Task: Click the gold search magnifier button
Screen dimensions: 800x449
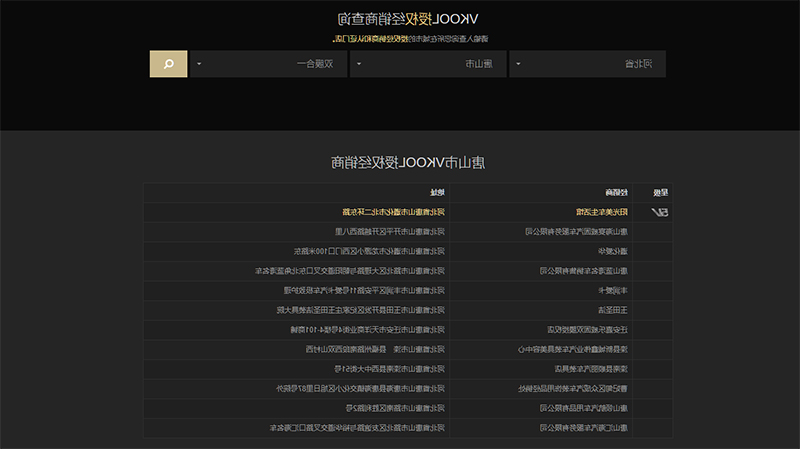Action: point(168,64)
